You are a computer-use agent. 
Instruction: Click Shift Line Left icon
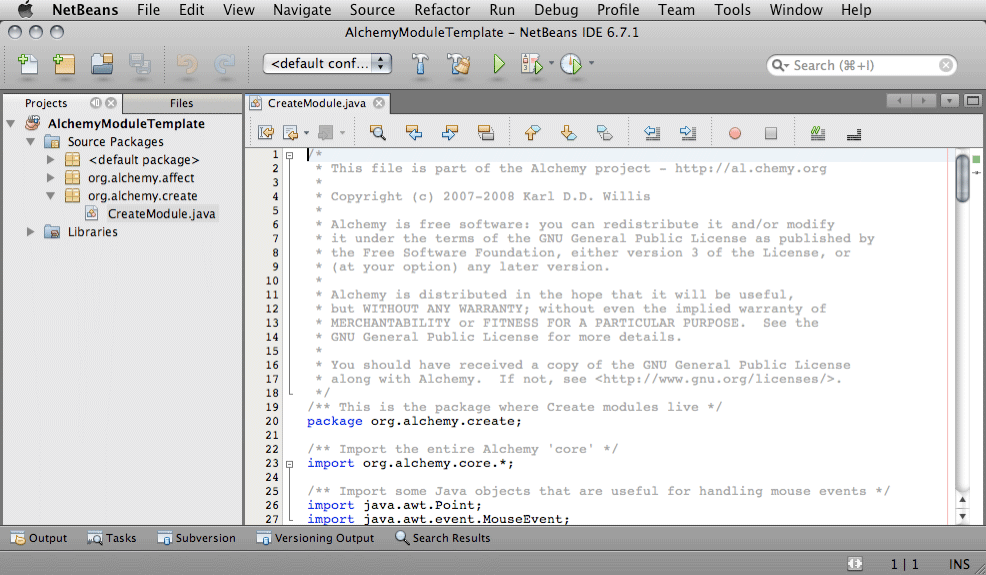point(651,133)
